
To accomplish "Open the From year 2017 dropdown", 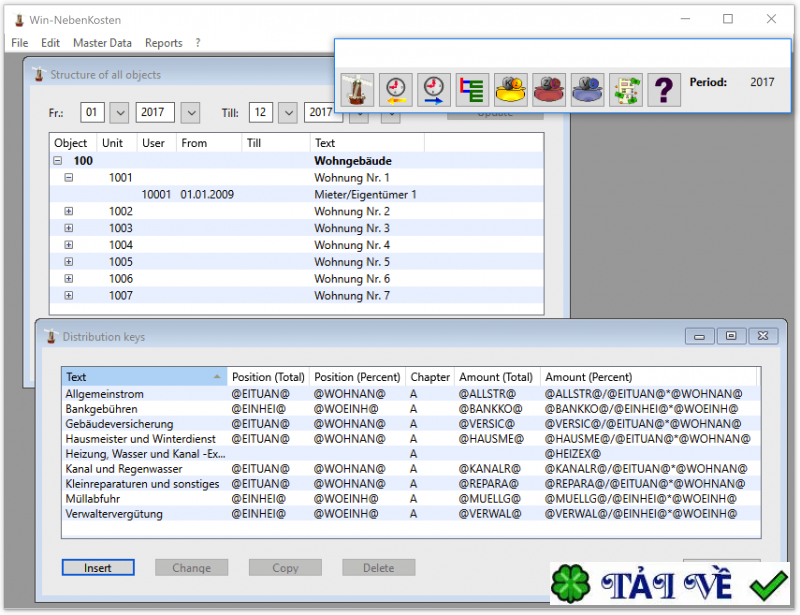I will [x=190, y=113].
